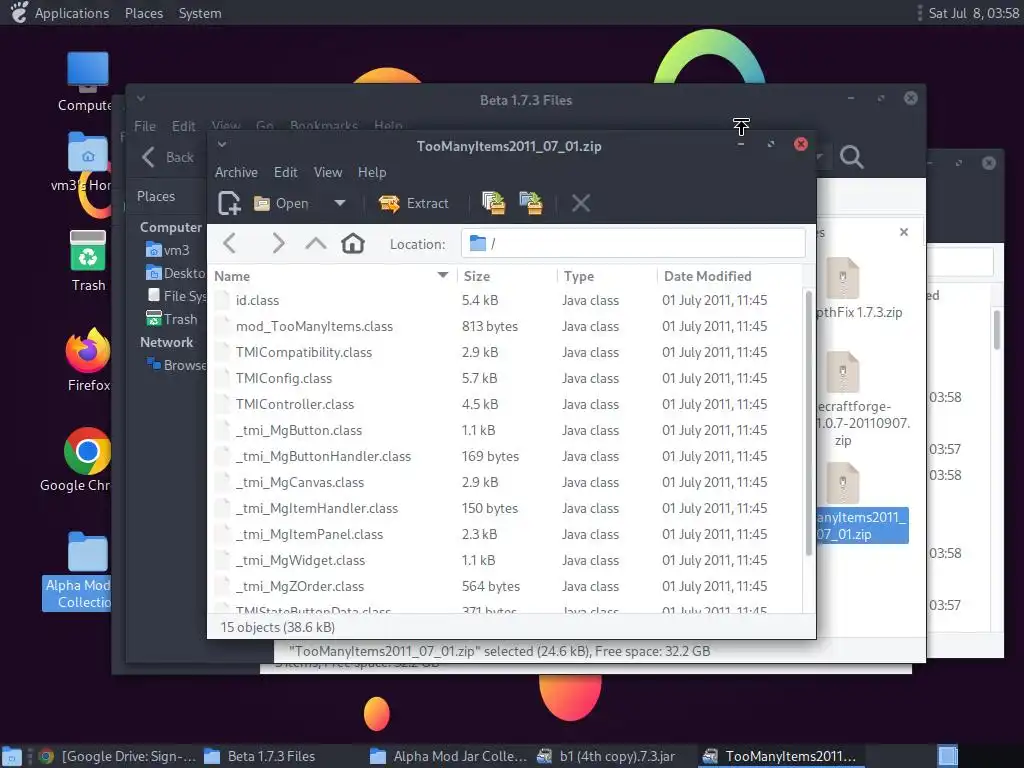Click the new archive icon in toolbar
Screen dimensions: 1024x768
coord(229,203)
